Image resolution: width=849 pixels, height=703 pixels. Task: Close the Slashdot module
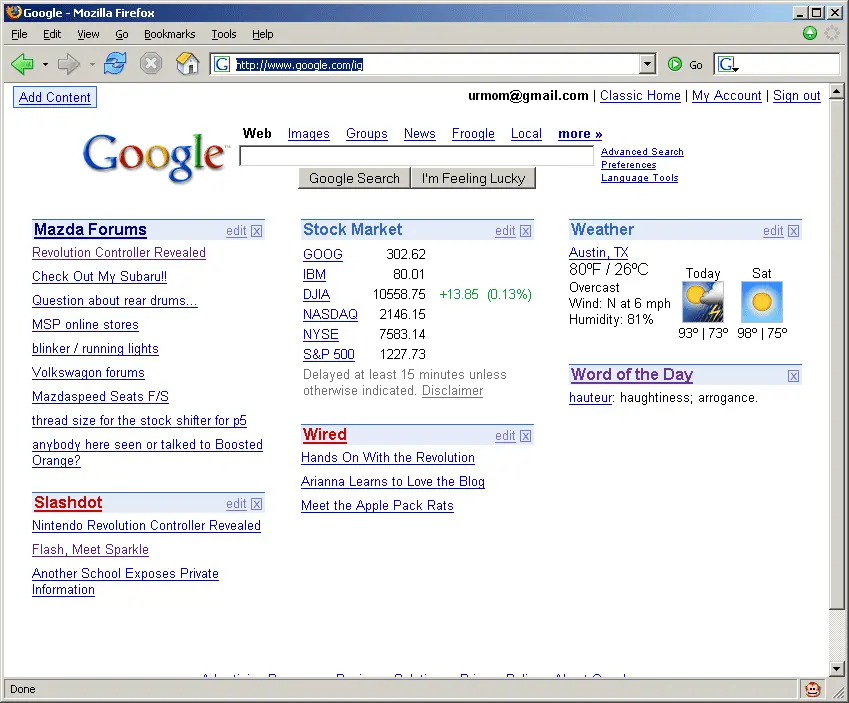point(256,502)
